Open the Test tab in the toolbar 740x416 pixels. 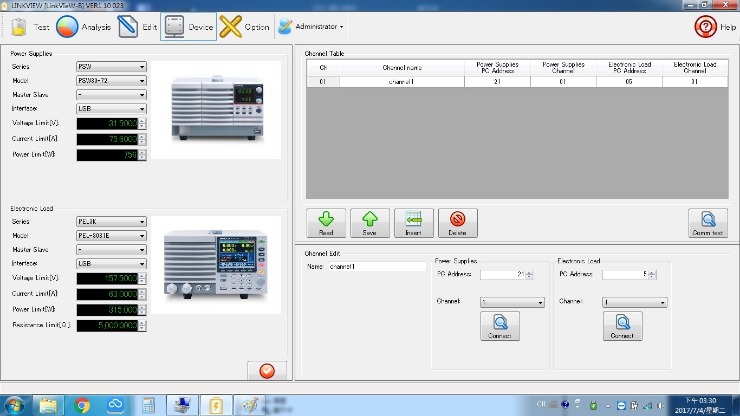pyautogui.click(x=28, y=27)
